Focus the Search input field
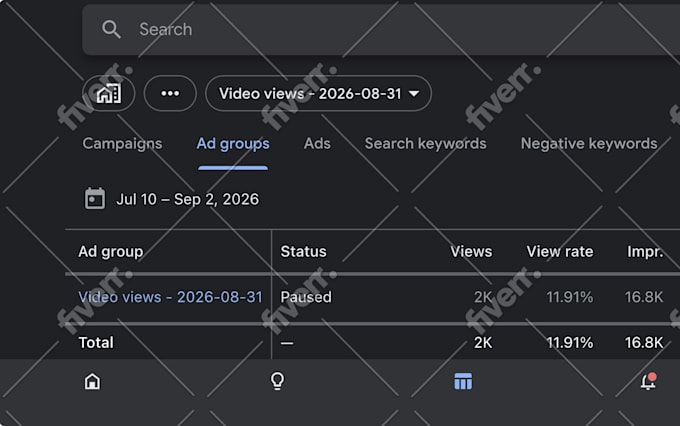The height and width of the screenshot is (426, 680). [x=381, y=29]
